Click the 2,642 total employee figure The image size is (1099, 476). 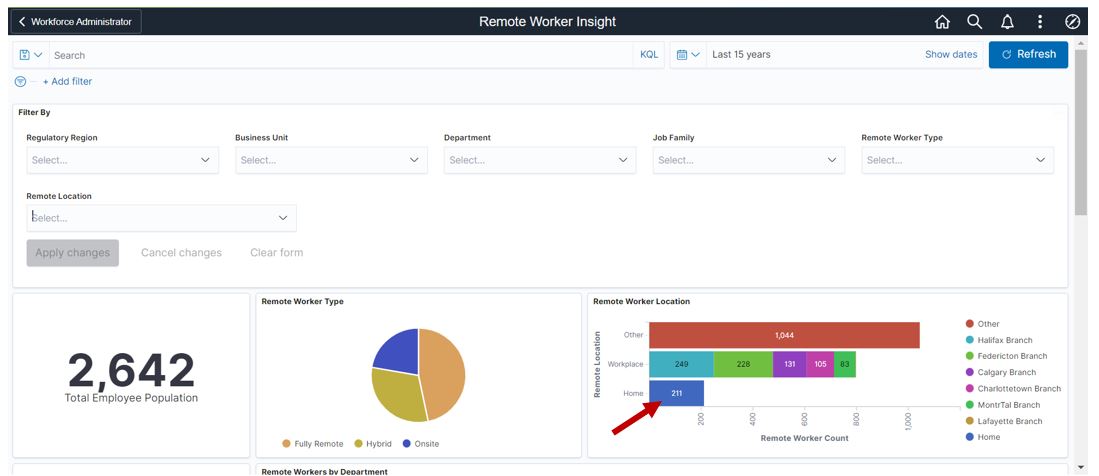click(131, 370)
